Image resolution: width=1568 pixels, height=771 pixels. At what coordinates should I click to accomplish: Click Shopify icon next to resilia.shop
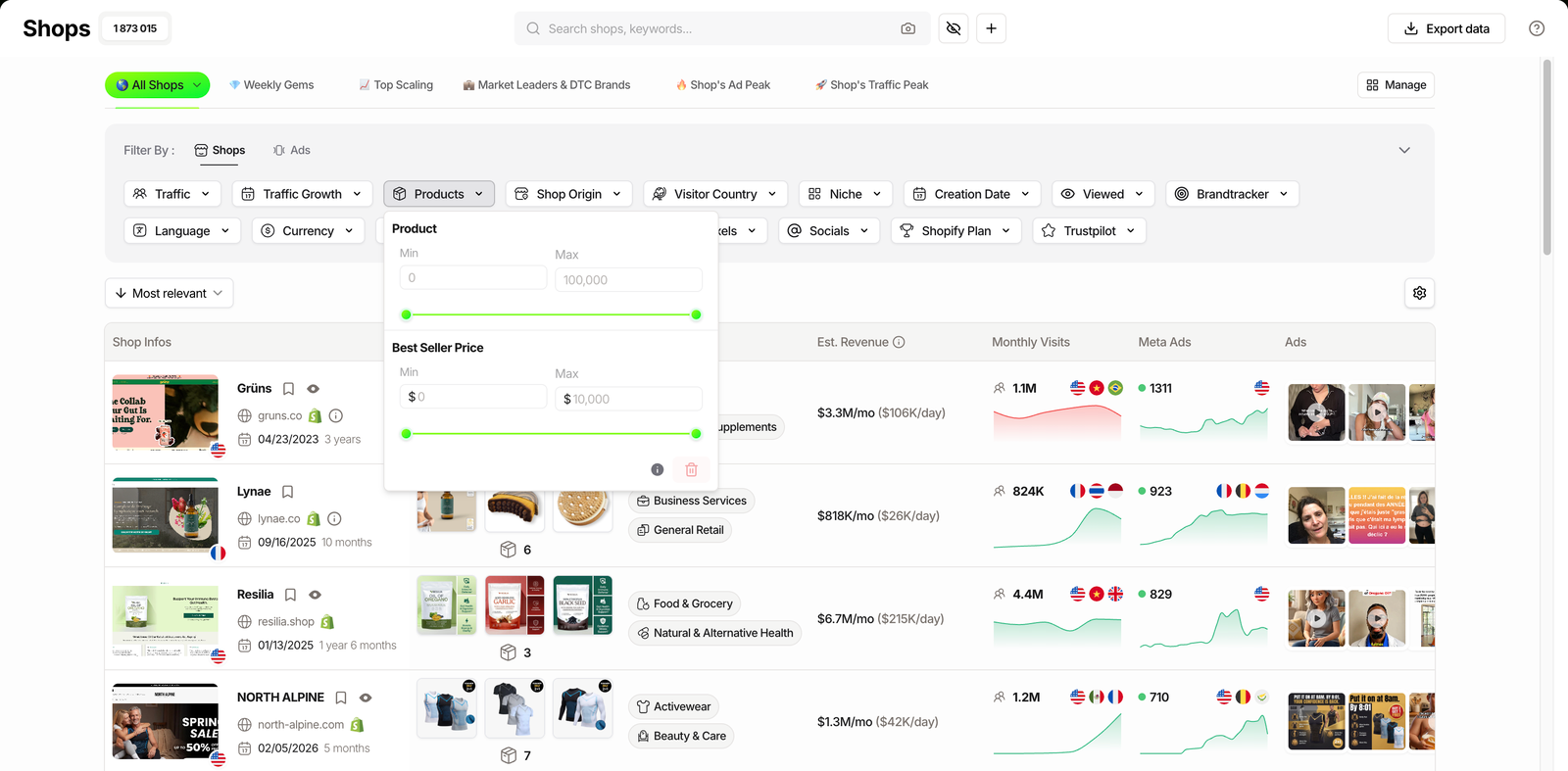327,621
